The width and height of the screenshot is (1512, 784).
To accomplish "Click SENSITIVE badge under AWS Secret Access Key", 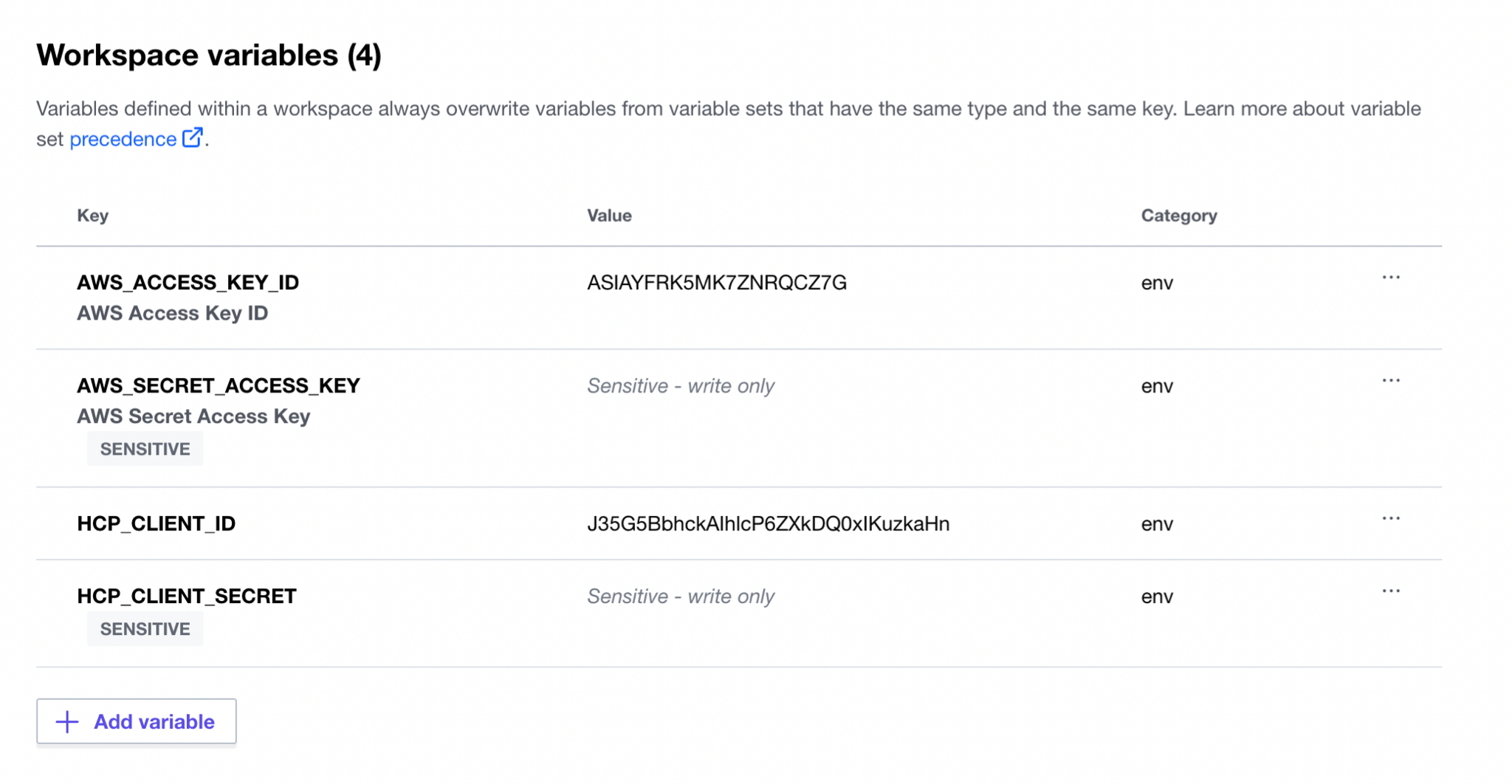I will tap(145, 449).
